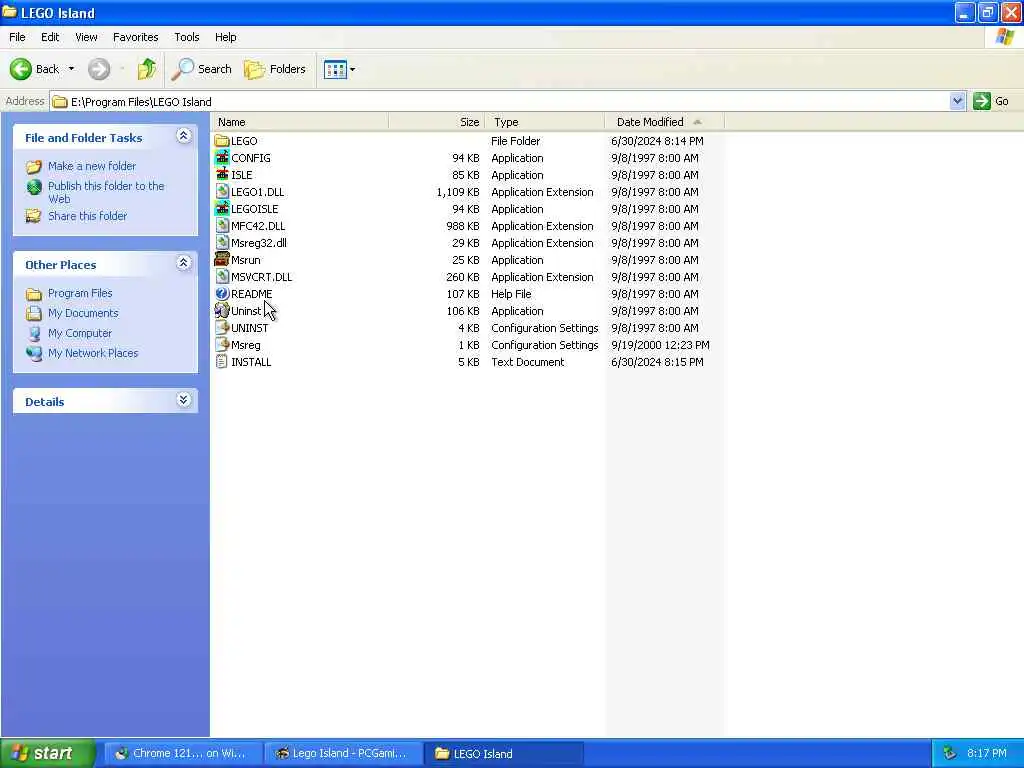
Task: Collapse File and Folder Tasks panel
Action: [184, 136]
